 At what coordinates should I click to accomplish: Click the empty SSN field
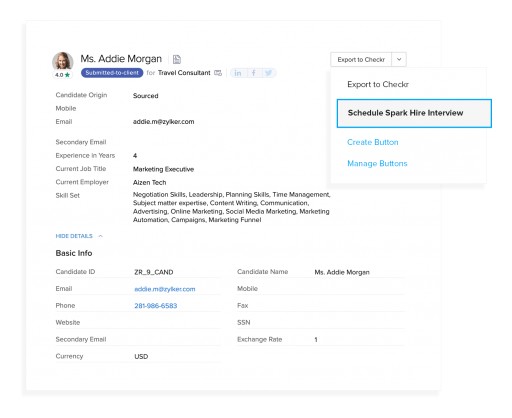(x=359, y=322)
